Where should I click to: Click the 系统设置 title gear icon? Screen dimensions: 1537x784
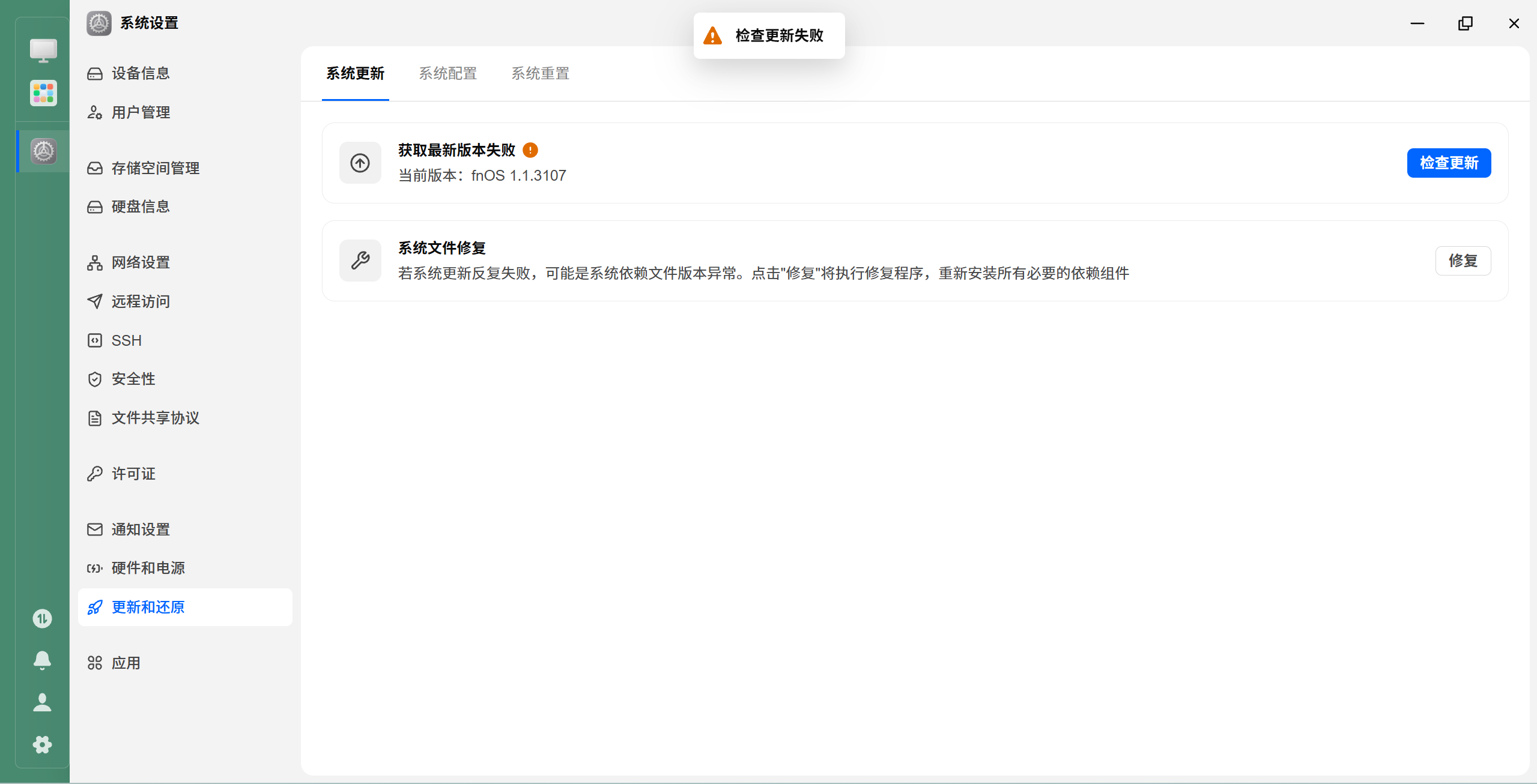(x=99, y=23)
